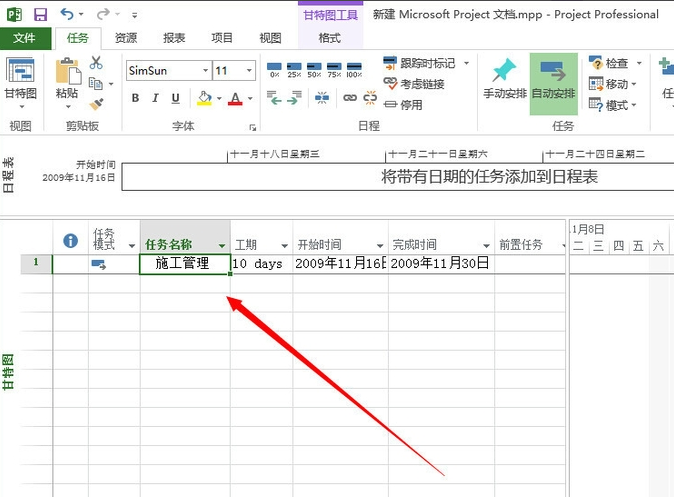
Task: Switch to the 报表 ribbon tab
Action: point(174,38)
